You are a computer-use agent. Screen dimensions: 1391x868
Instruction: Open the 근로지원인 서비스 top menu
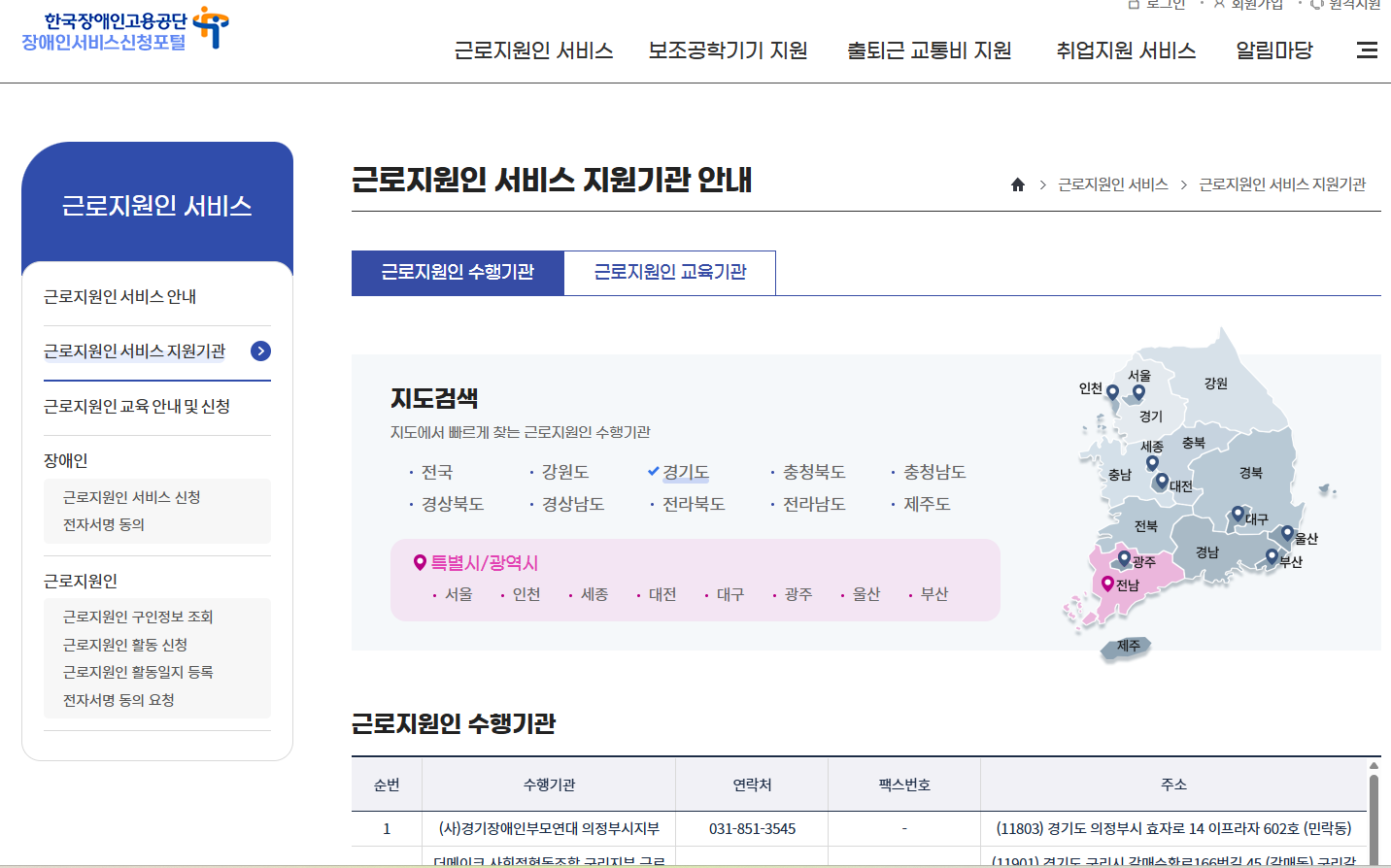point(533,50)
